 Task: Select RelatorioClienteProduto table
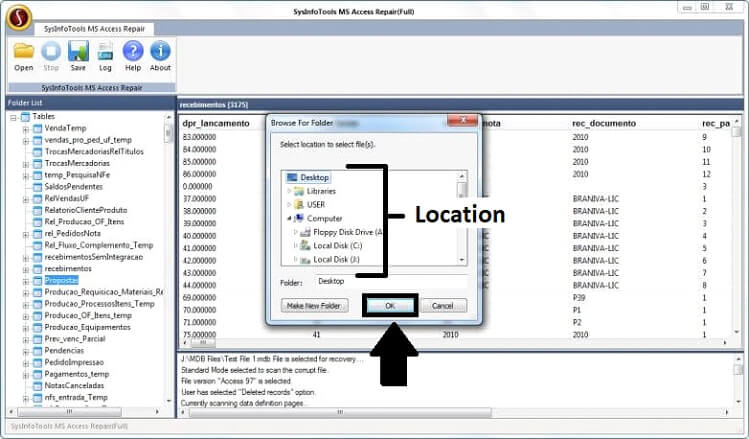coord(86,210)
